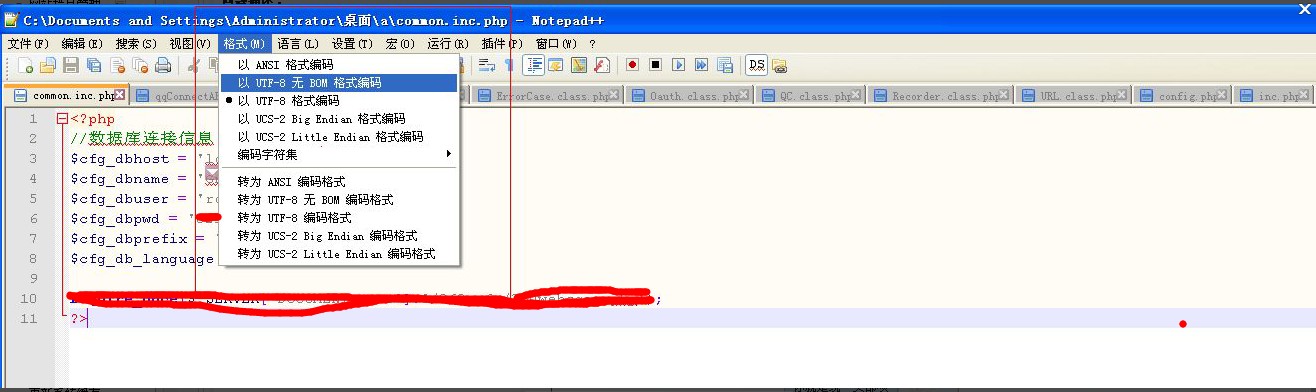The image size is (1316, 392).
Task: Play back the recorded macro icon
Action: click(678, 65)
